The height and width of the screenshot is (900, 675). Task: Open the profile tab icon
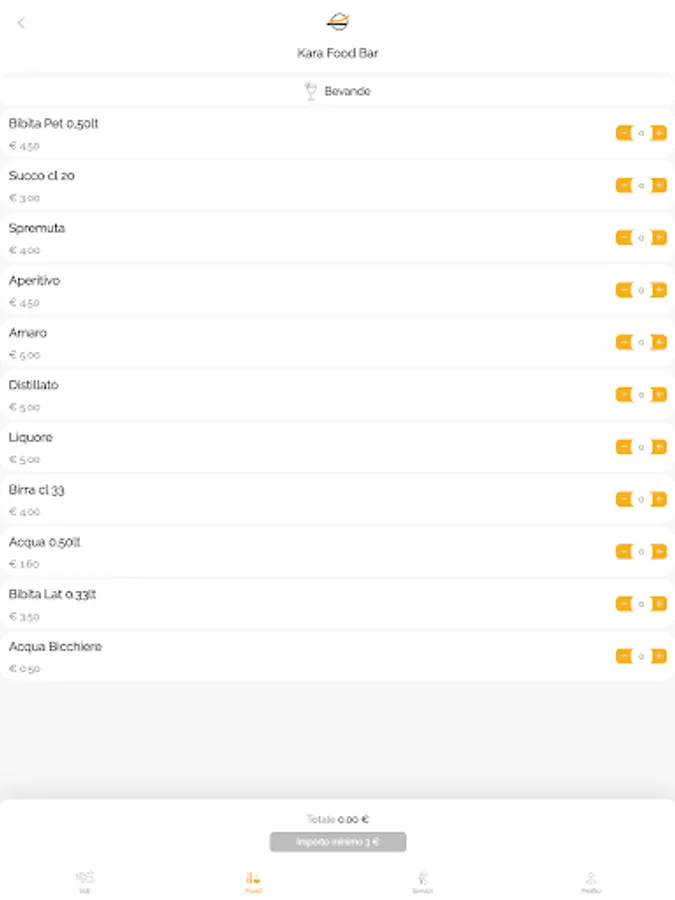591,881
